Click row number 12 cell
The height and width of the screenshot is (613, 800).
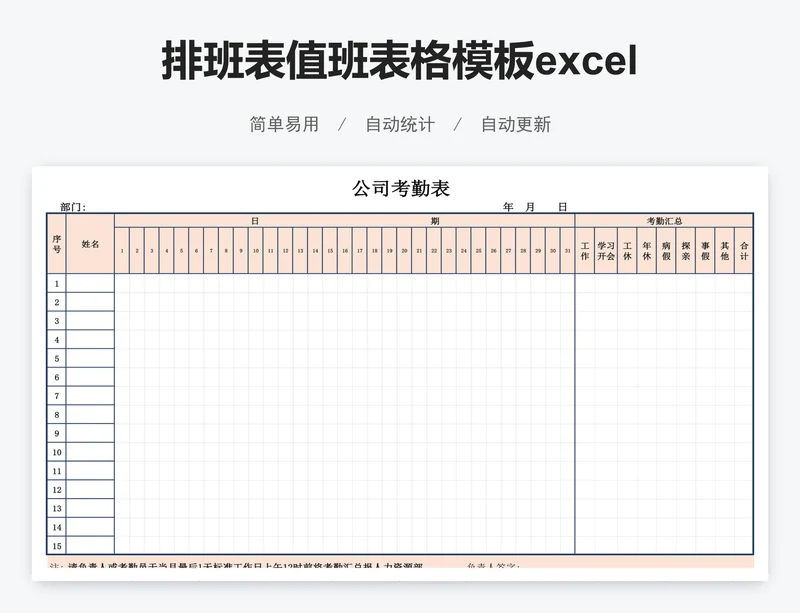[x=57, y=489]
